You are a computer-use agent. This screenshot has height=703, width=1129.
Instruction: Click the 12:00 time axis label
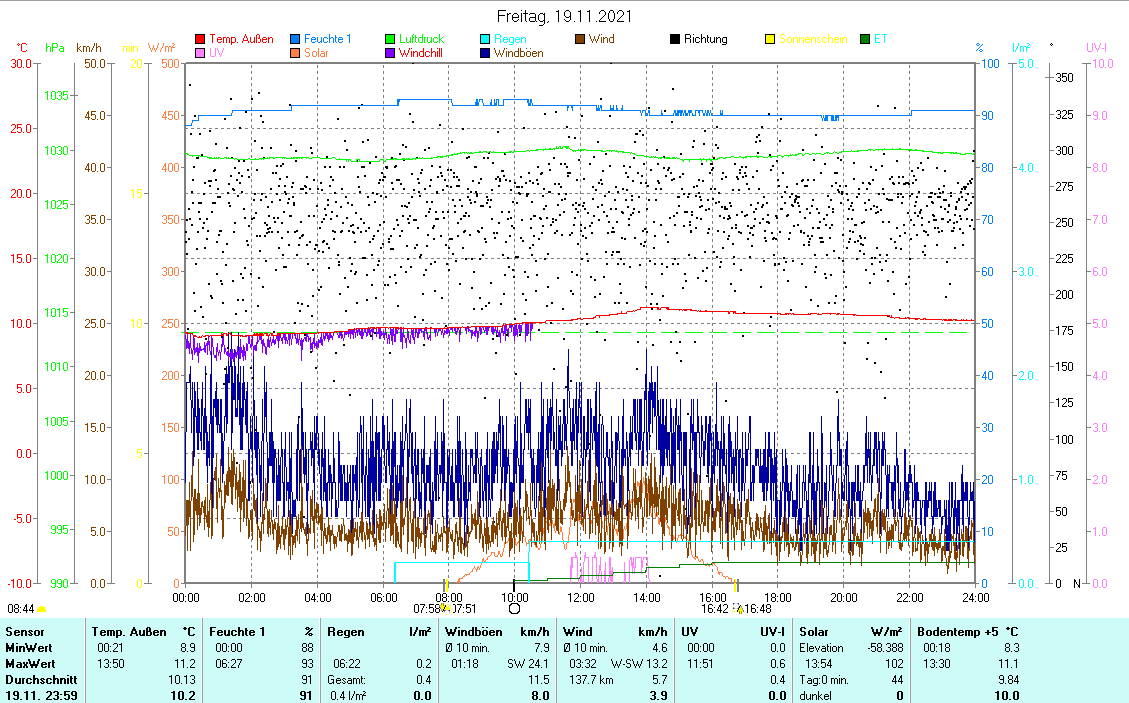click(580, 597)
